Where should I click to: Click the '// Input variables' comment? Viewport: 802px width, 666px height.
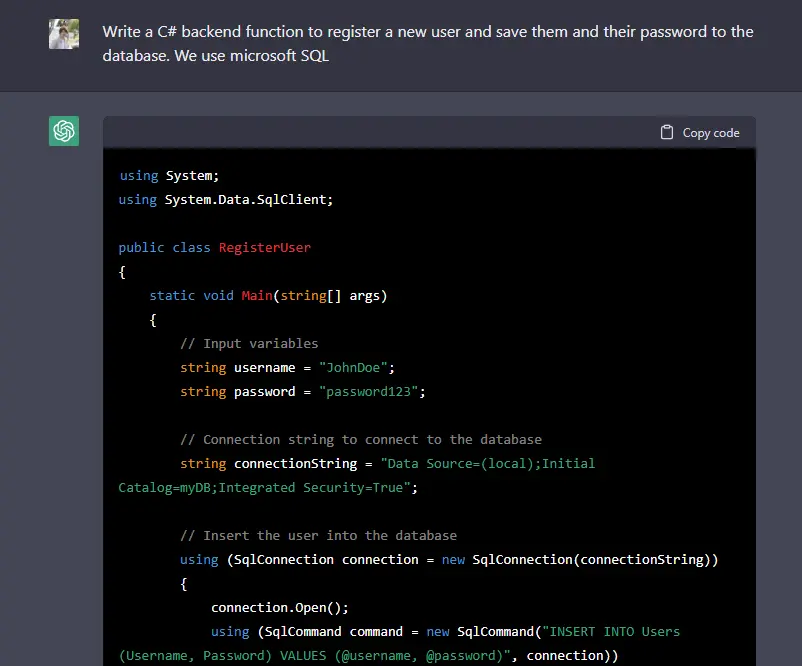tap(249, 343)
